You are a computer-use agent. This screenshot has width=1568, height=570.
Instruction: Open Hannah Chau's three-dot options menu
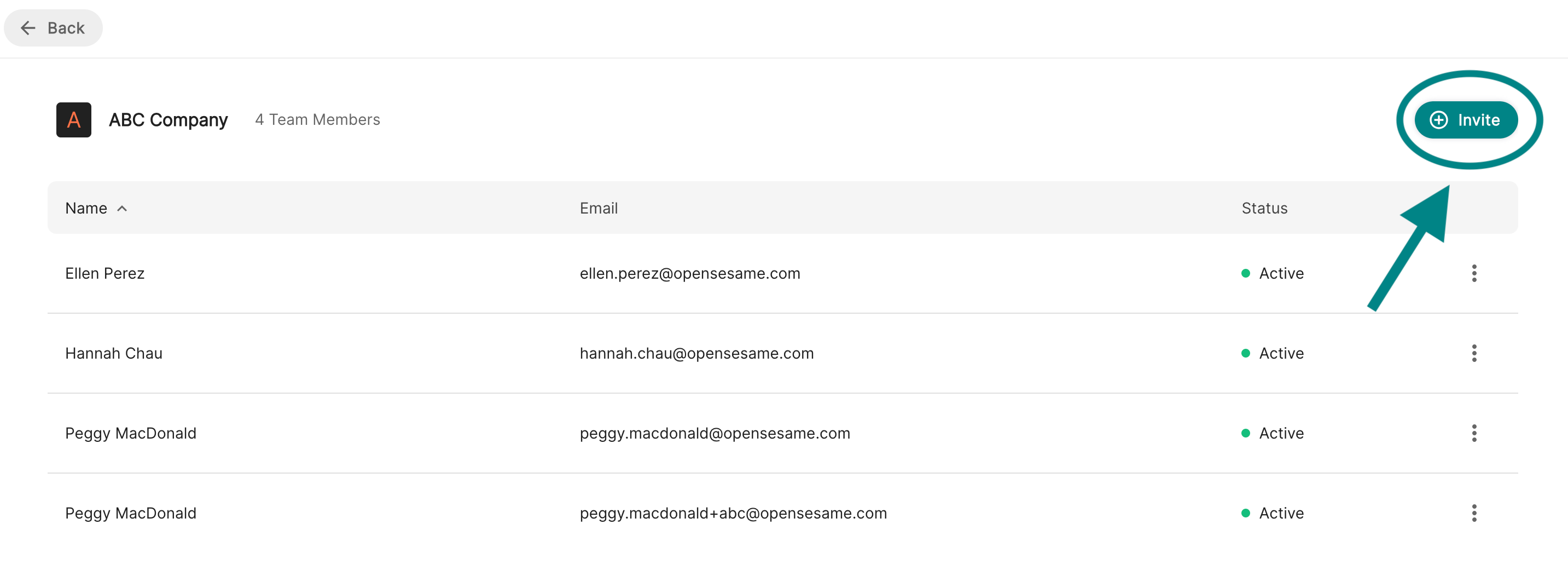[1474, 353]
